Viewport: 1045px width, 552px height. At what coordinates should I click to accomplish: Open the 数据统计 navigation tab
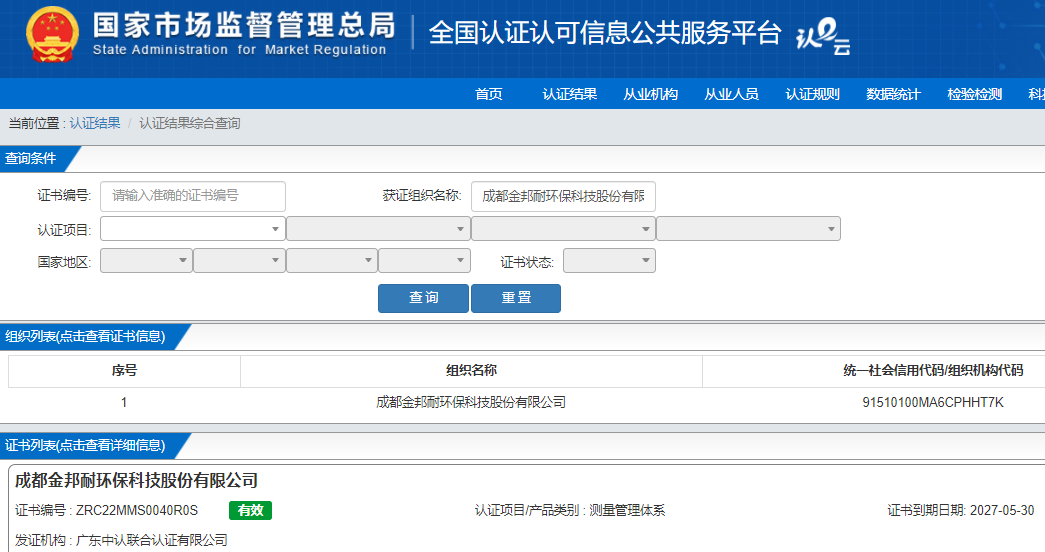click(x=893, y=94)
